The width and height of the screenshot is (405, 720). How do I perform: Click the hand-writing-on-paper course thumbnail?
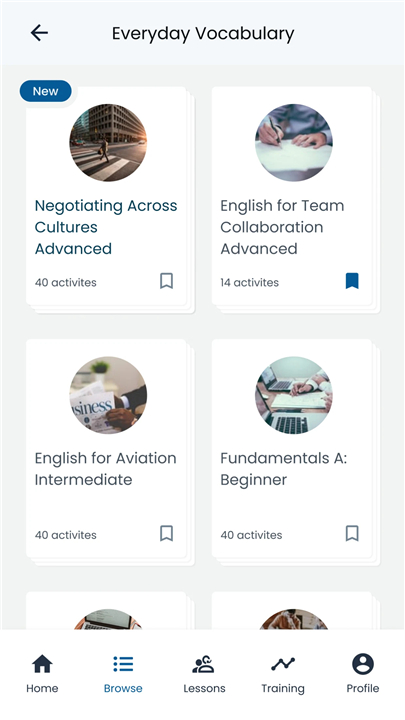coord(294,142)
